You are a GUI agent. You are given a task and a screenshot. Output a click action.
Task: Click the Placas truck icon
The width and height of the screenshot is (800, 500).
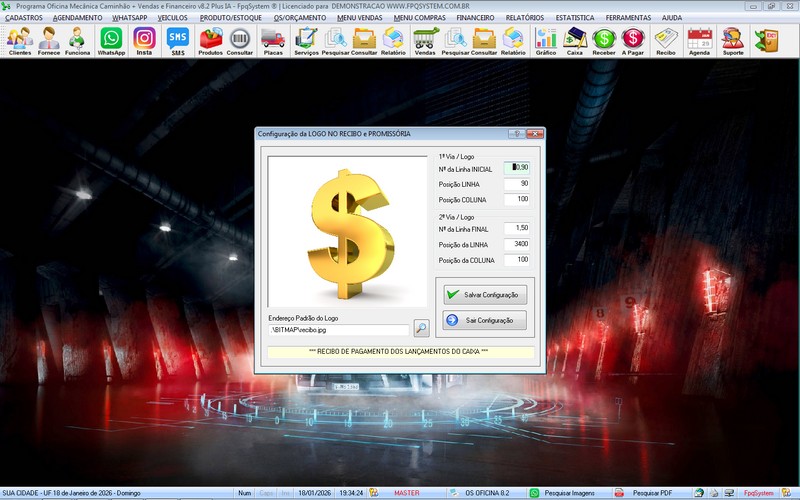pyautogui.click(x=272, y=41)
